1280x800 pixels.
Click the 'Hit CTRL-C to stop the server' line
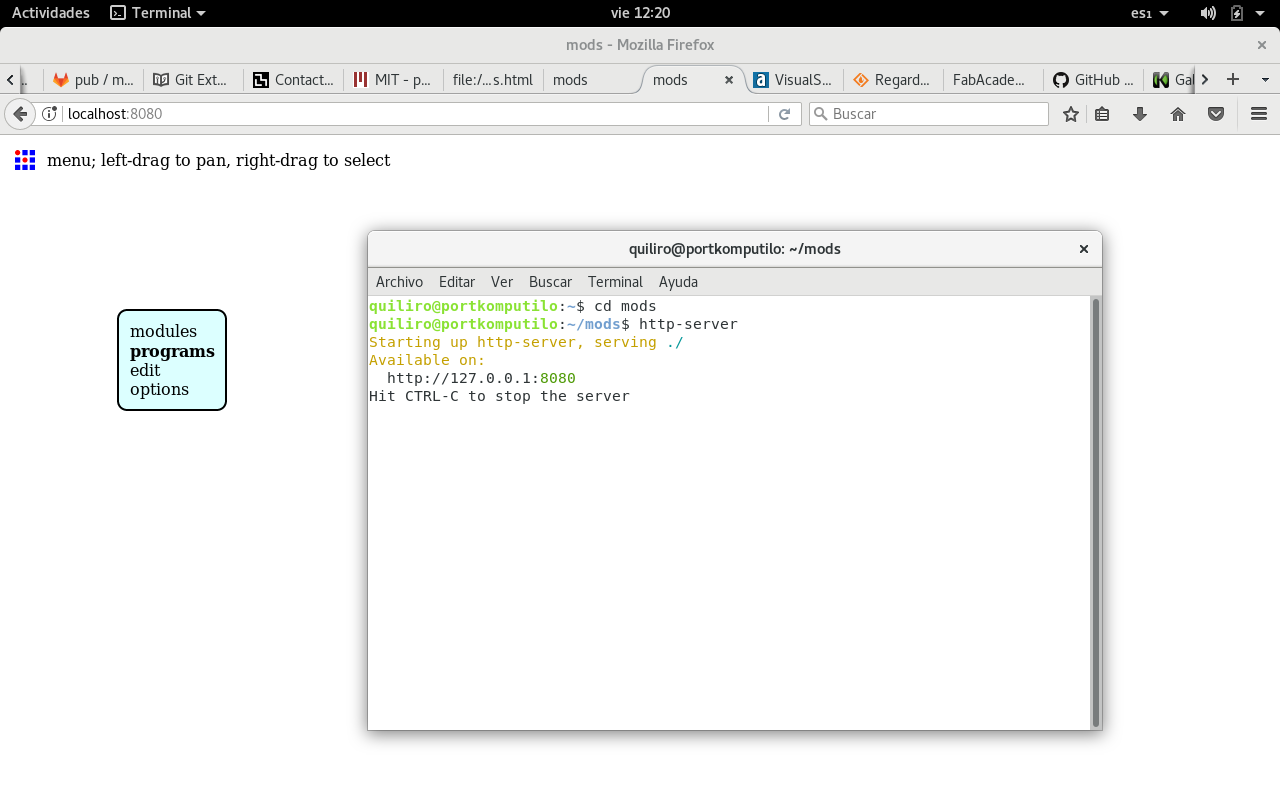499,396
